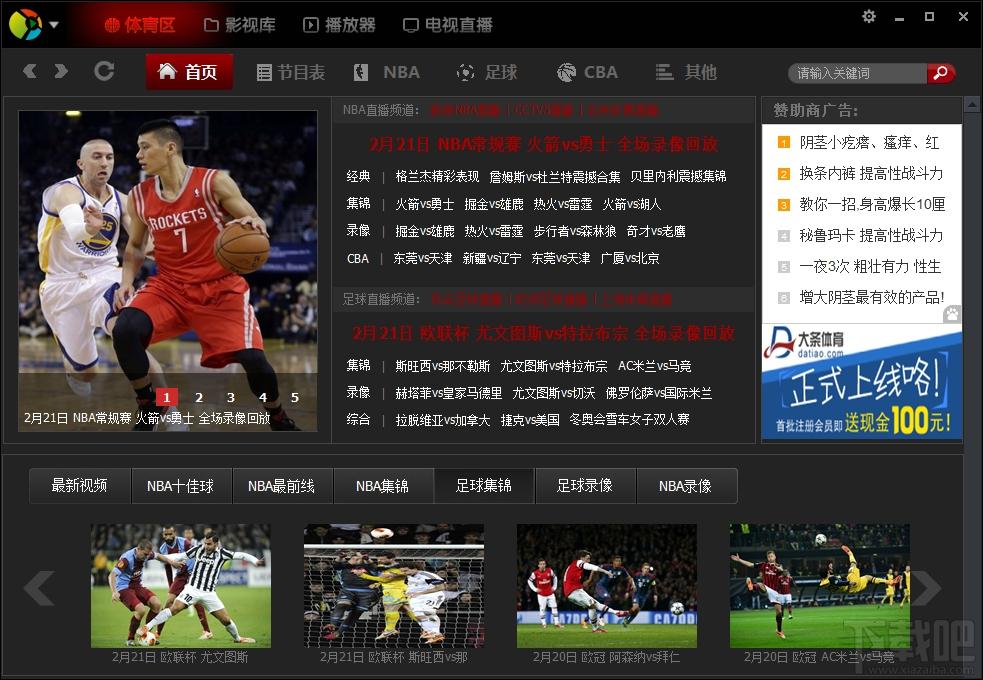
Task: Focus the keyword search input field
Action: point(858,73)
